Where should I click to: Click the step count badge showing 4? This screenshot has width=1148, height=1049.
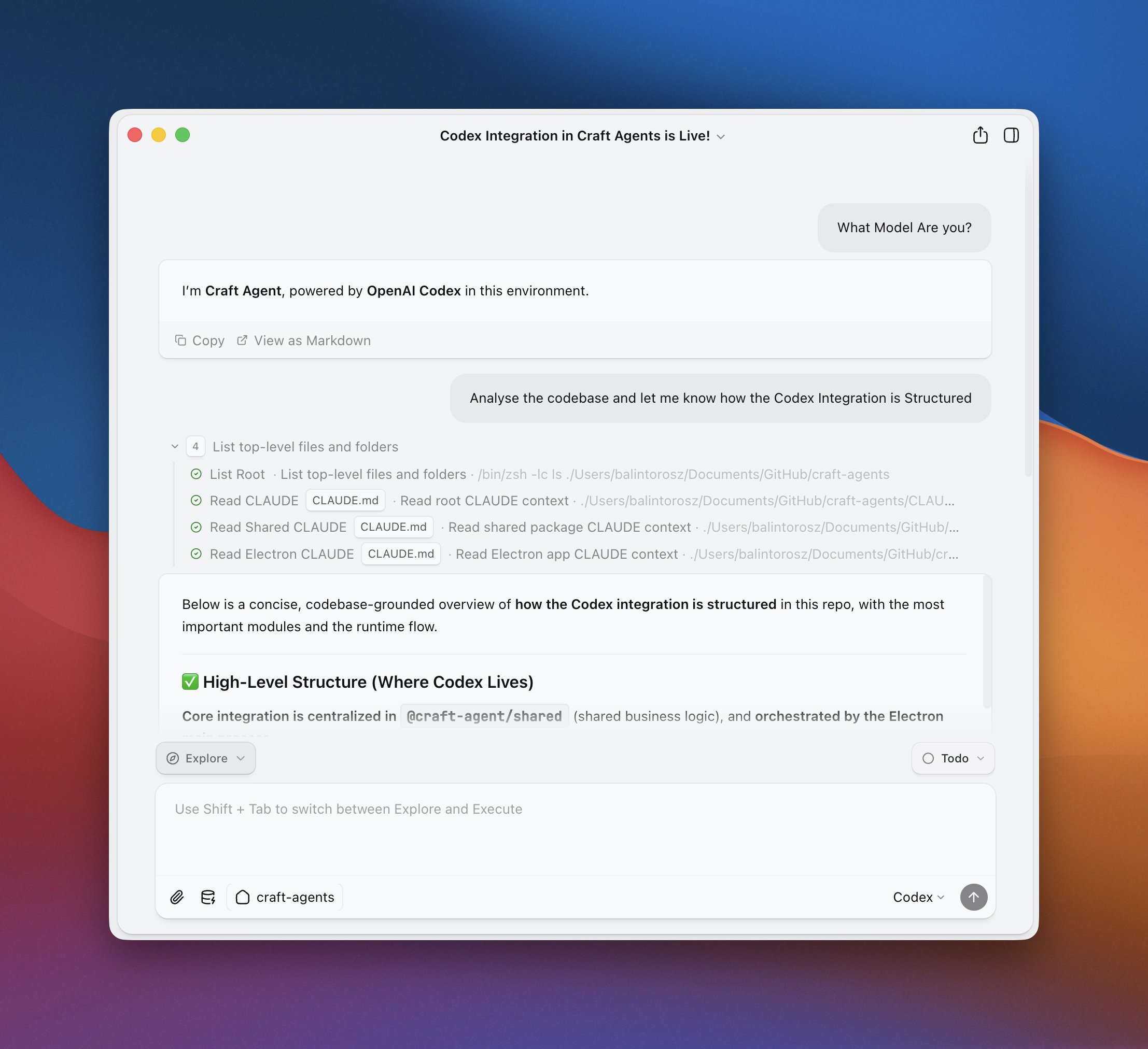tap(195, 447)
